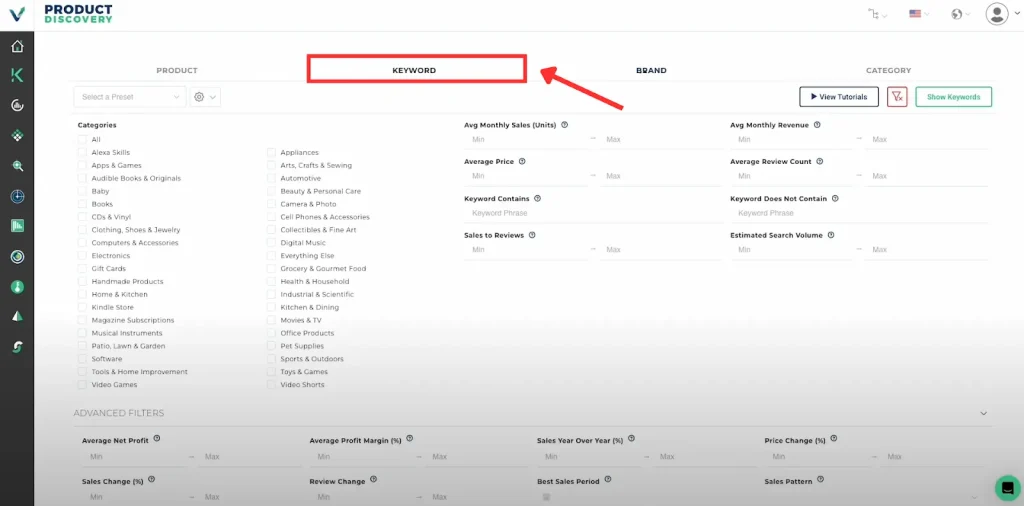The image size is (1024, 506).
Task: Open the green diamond grid sidebar icon
Action: [18, 136]
